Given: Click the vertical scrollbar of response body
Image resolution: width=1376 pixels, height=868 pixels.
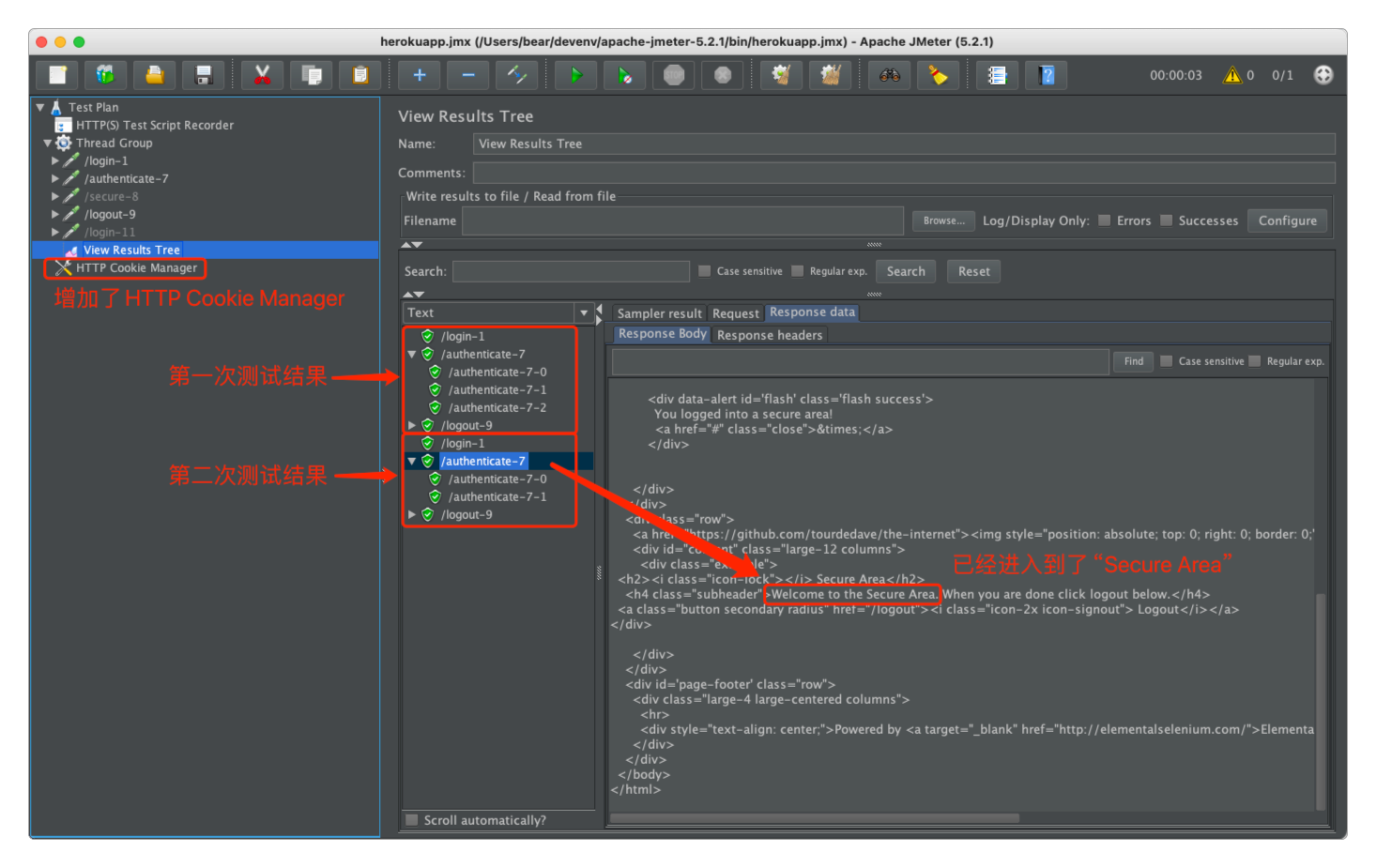Looking at the screenshot, I should tap(1321, 701).
